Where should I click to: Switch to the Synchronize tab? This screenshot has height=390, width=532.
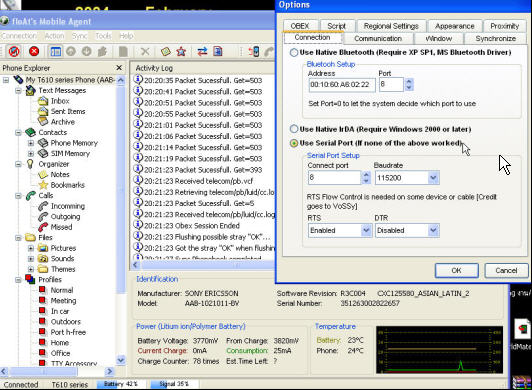pyautogui.click(x=496, y=38)
